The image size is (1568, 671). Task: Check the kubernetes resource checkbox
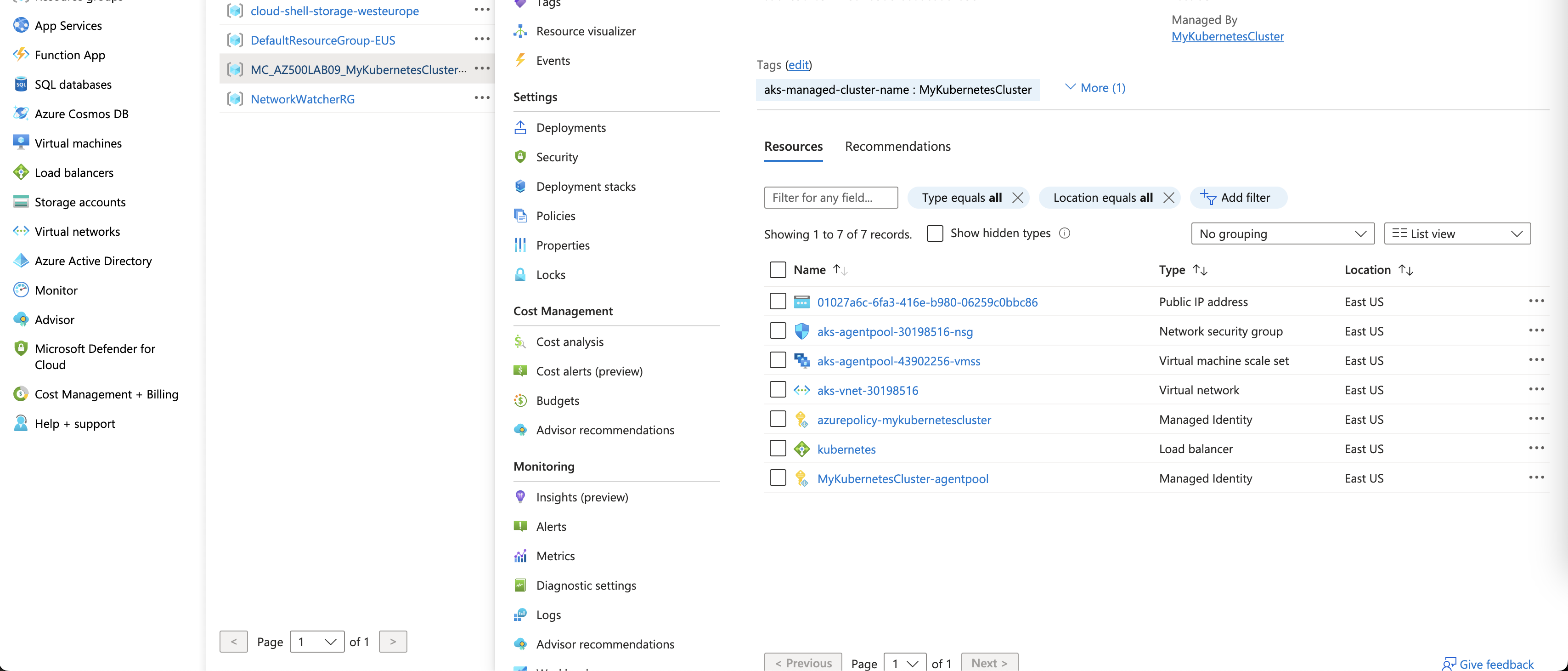tap(777, 448)
